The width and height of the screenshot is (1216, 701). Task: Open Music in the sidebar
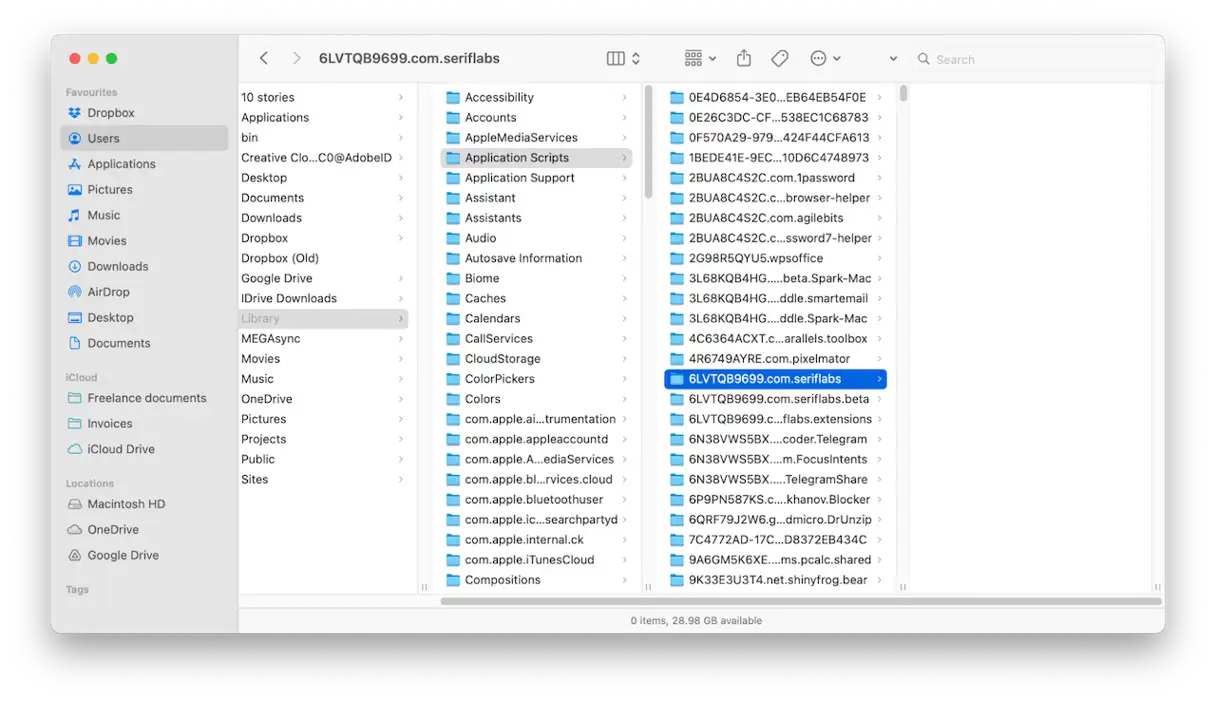pos(144,215)
